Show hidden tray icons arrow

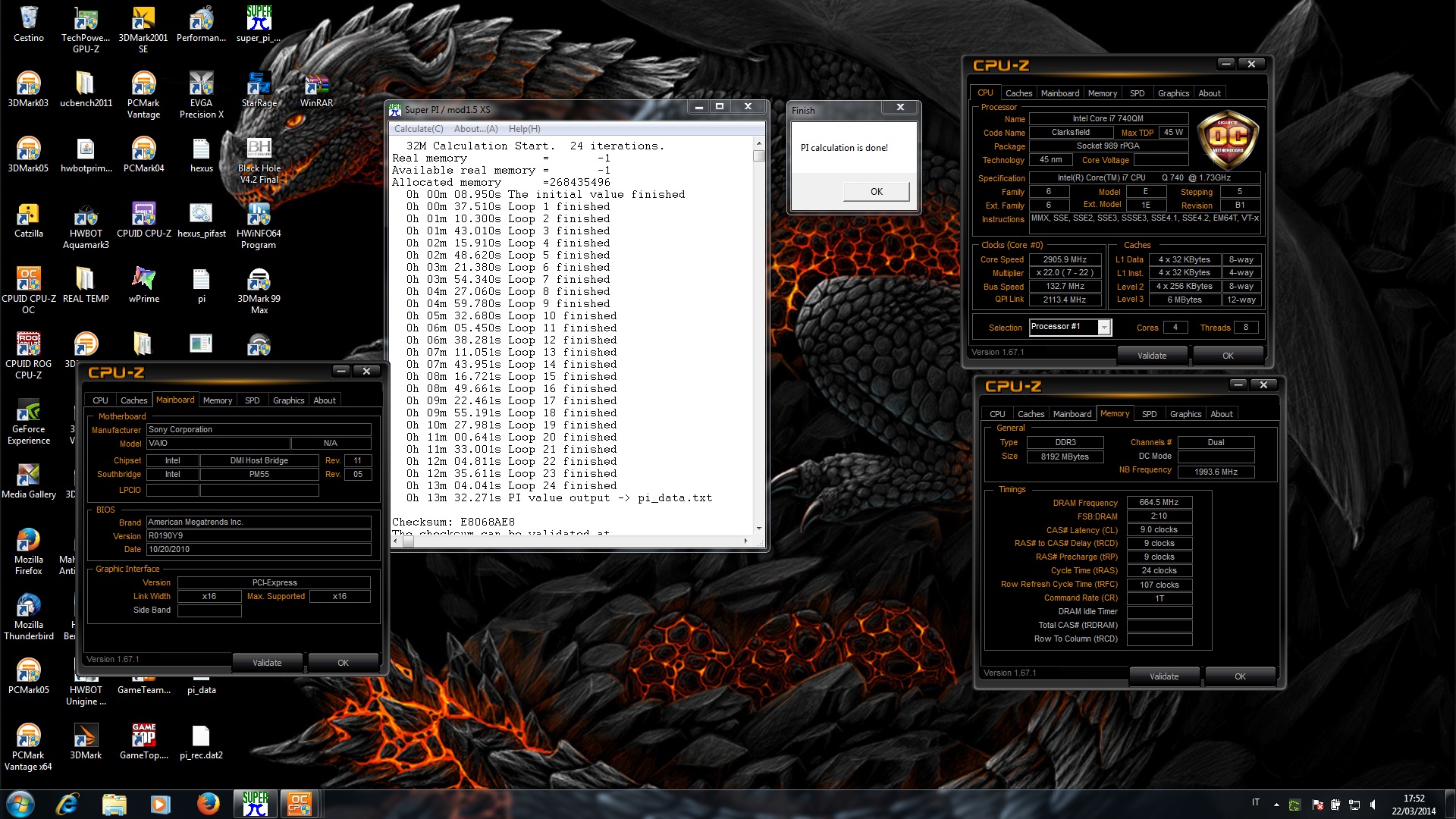(x=1276, y=805)
